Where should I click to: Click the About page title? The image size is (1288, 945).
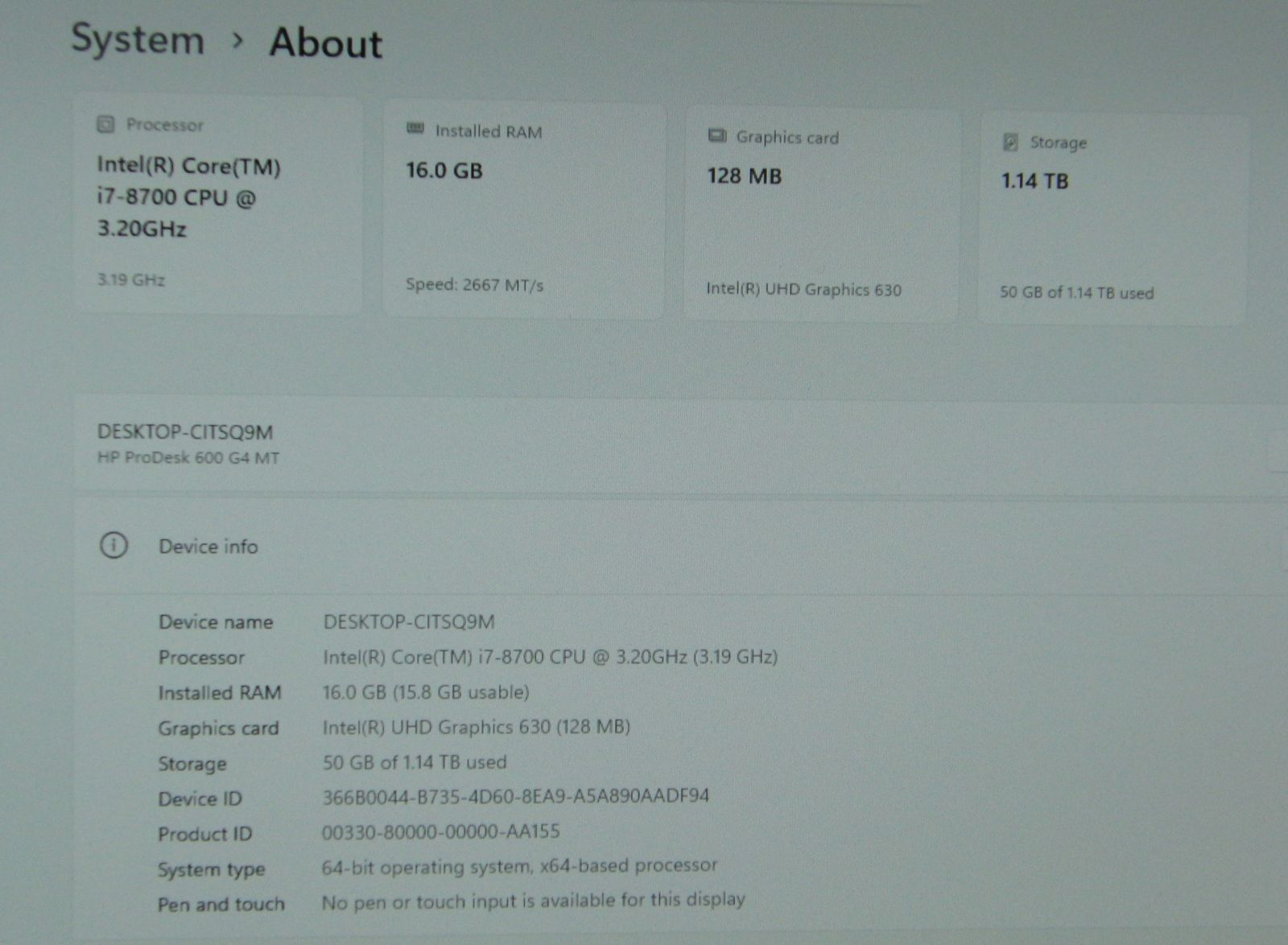pos(326,43)
